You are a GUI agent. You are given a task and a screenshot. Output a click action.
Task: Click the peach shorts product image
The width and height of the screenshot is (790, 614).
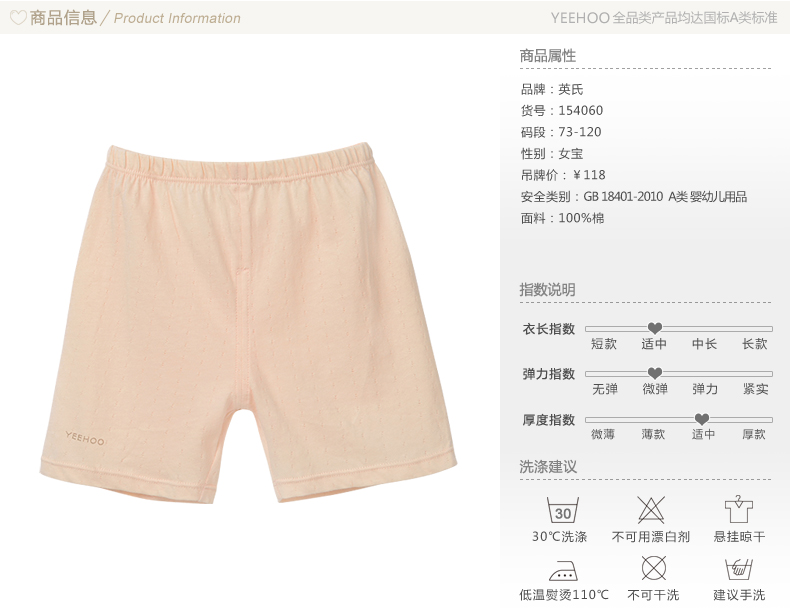click(248, 322)
